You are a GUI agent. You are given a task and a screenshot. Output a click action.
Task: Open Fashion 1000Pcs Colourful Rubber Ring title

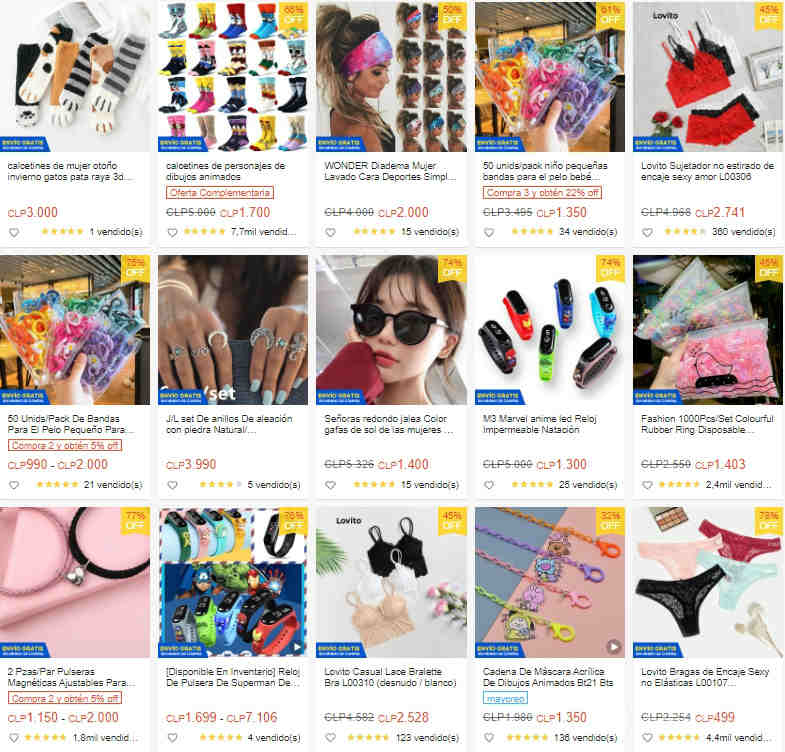pos(707,424)
